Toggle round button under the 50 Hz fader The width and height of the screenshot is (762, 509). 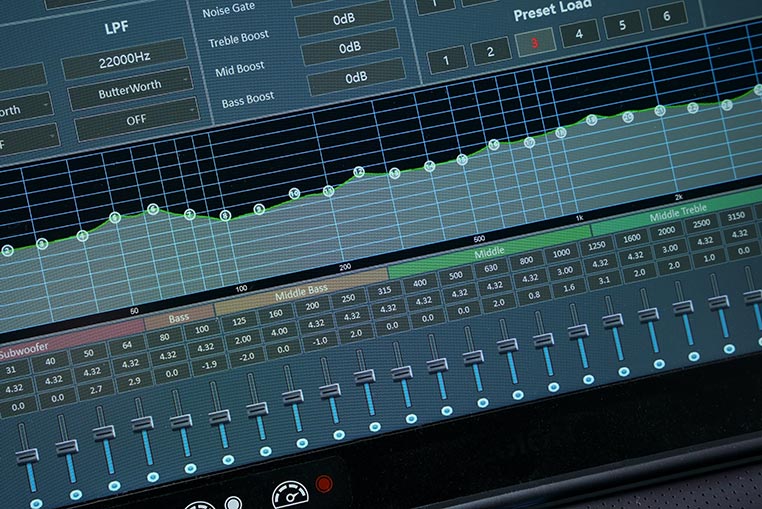click(x=114, y=486)
